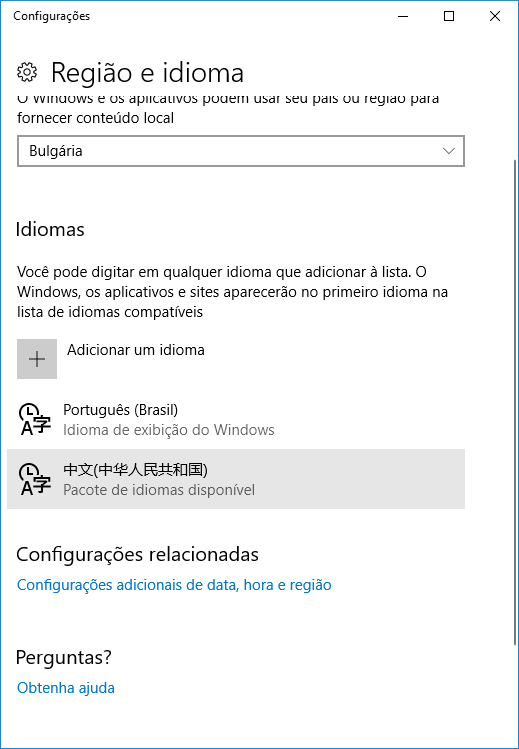
Task: Select Português (Brasil) in the language list
Action: [x=236, y=419]
